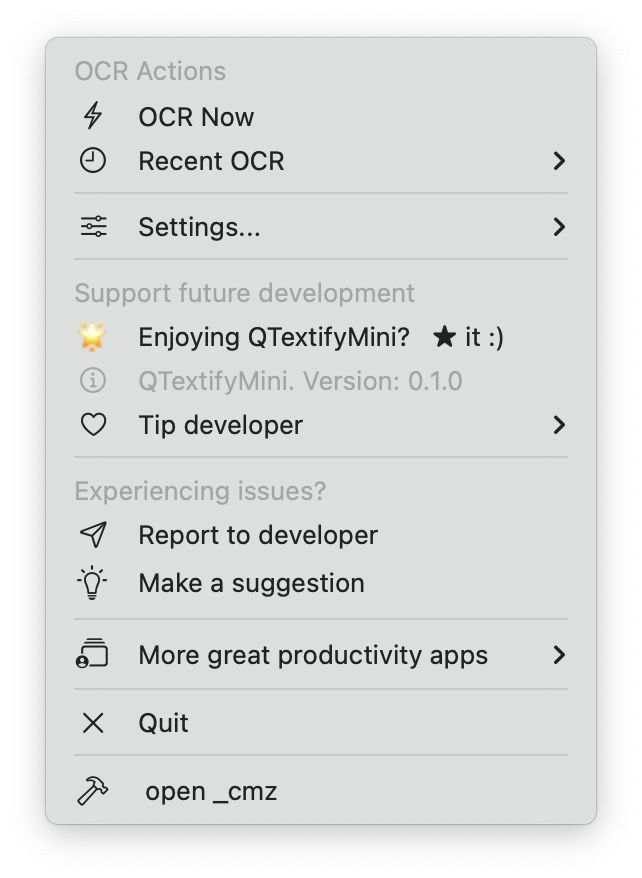Expand More great productivity apps chevron
Viewport: 642px width, 878px height.
[x=559, y=655]
